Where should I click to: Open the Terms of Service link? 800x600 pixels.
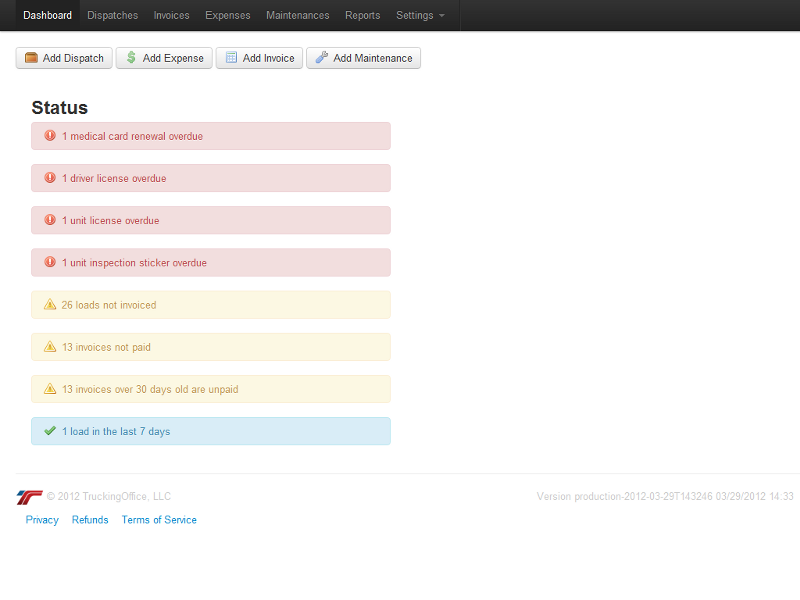click(159, 520)
